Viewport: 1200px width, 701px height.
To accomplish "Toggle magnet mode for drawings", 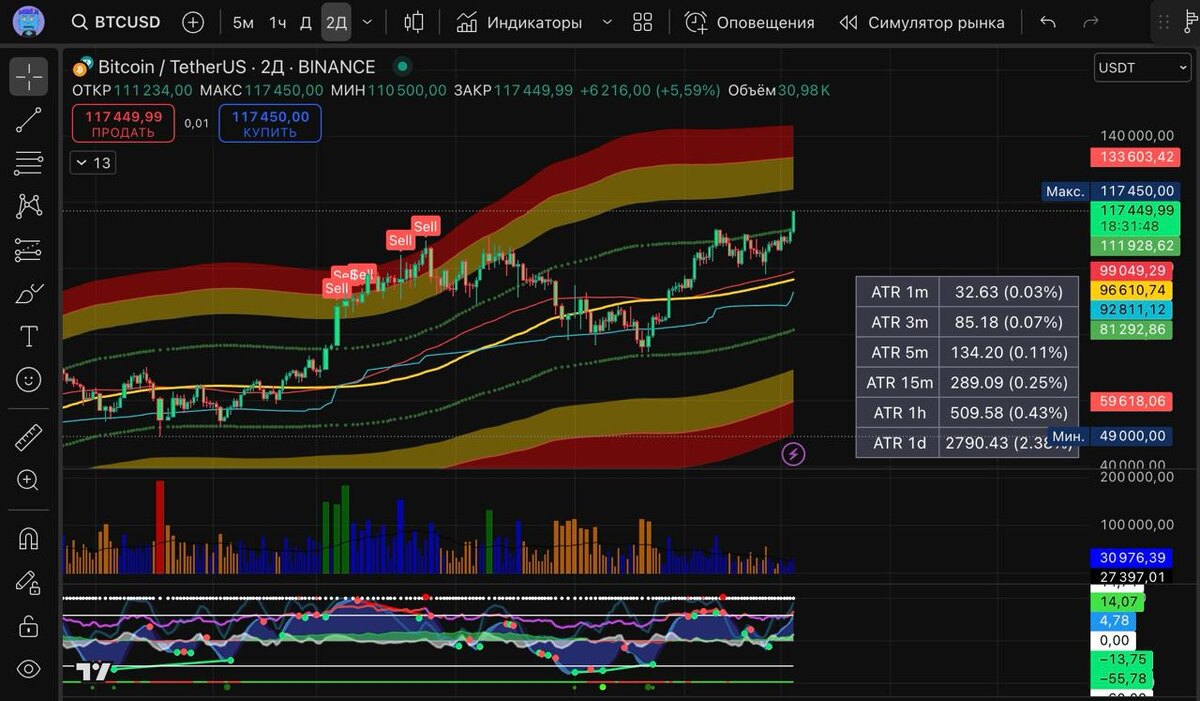I will point(29,538).
